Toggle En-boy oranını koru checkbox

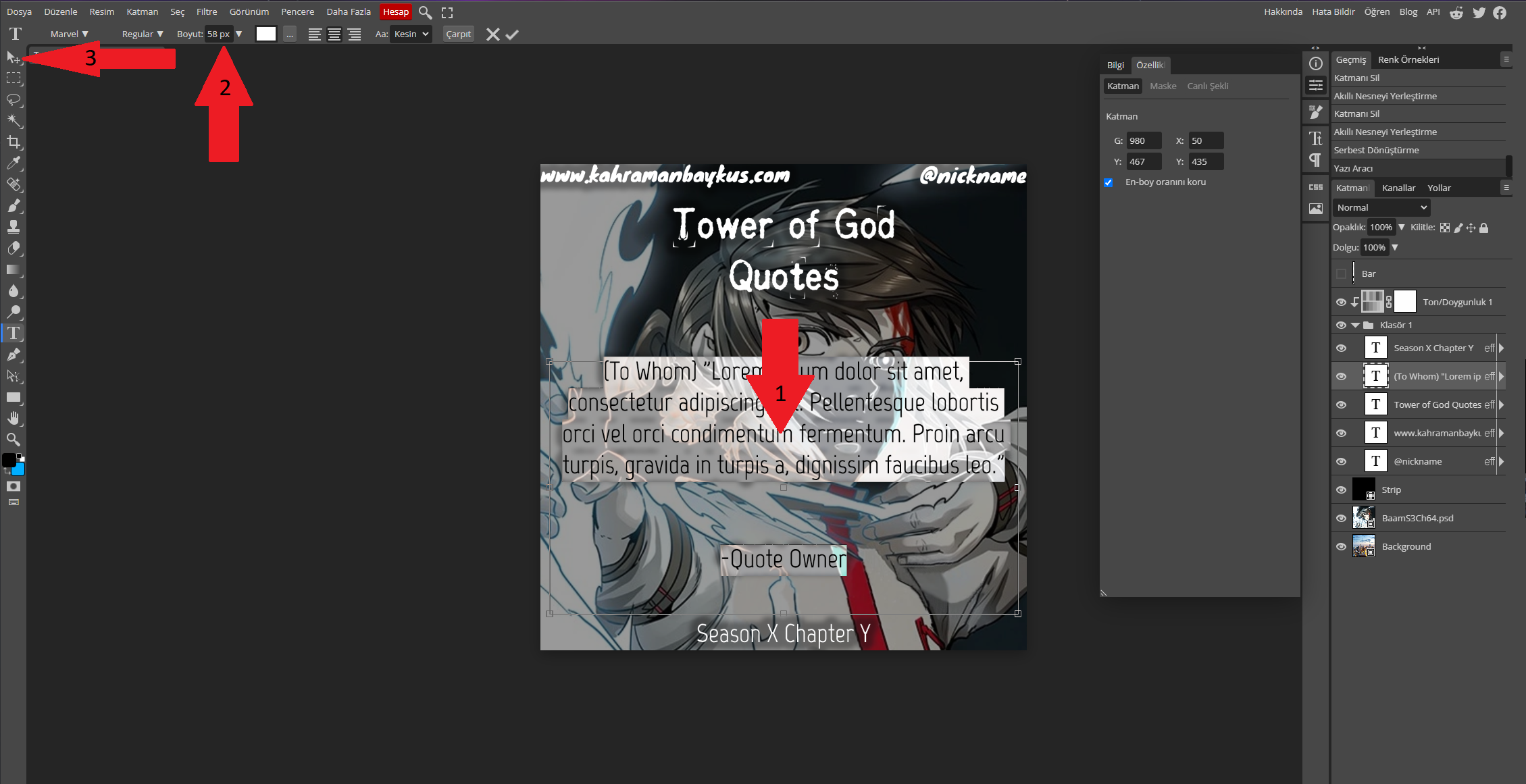click(x=1109, y=182)
